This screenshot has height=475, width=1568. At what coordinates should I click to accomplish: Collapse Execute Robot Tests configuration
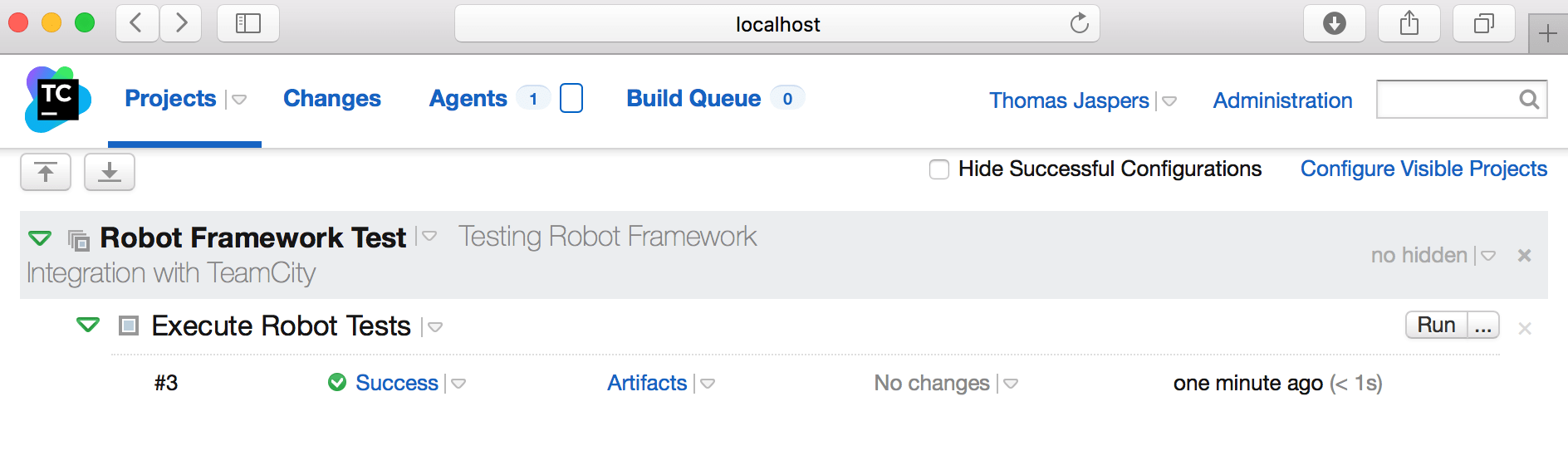[88, 325]
